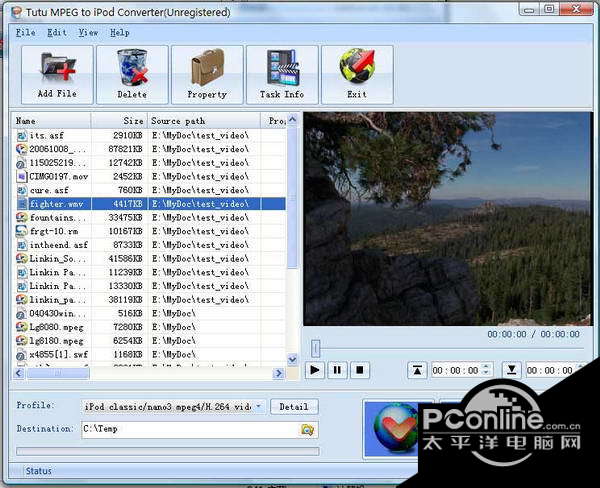Select Linkin Pa 13330KB file icon

[x=22, y=286]
